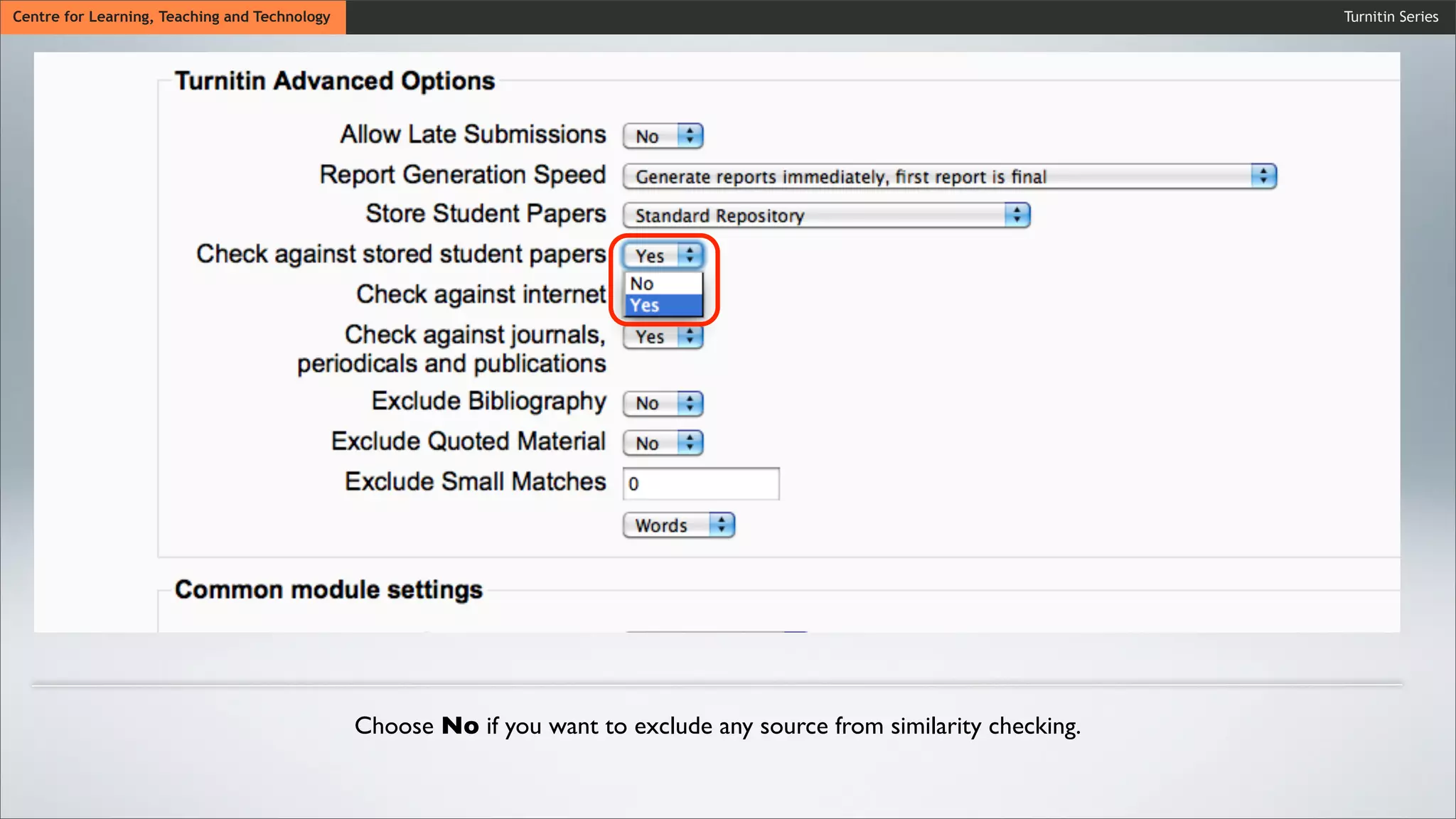
Task: Select No in the open dropdown list
Action: [663, 284]
